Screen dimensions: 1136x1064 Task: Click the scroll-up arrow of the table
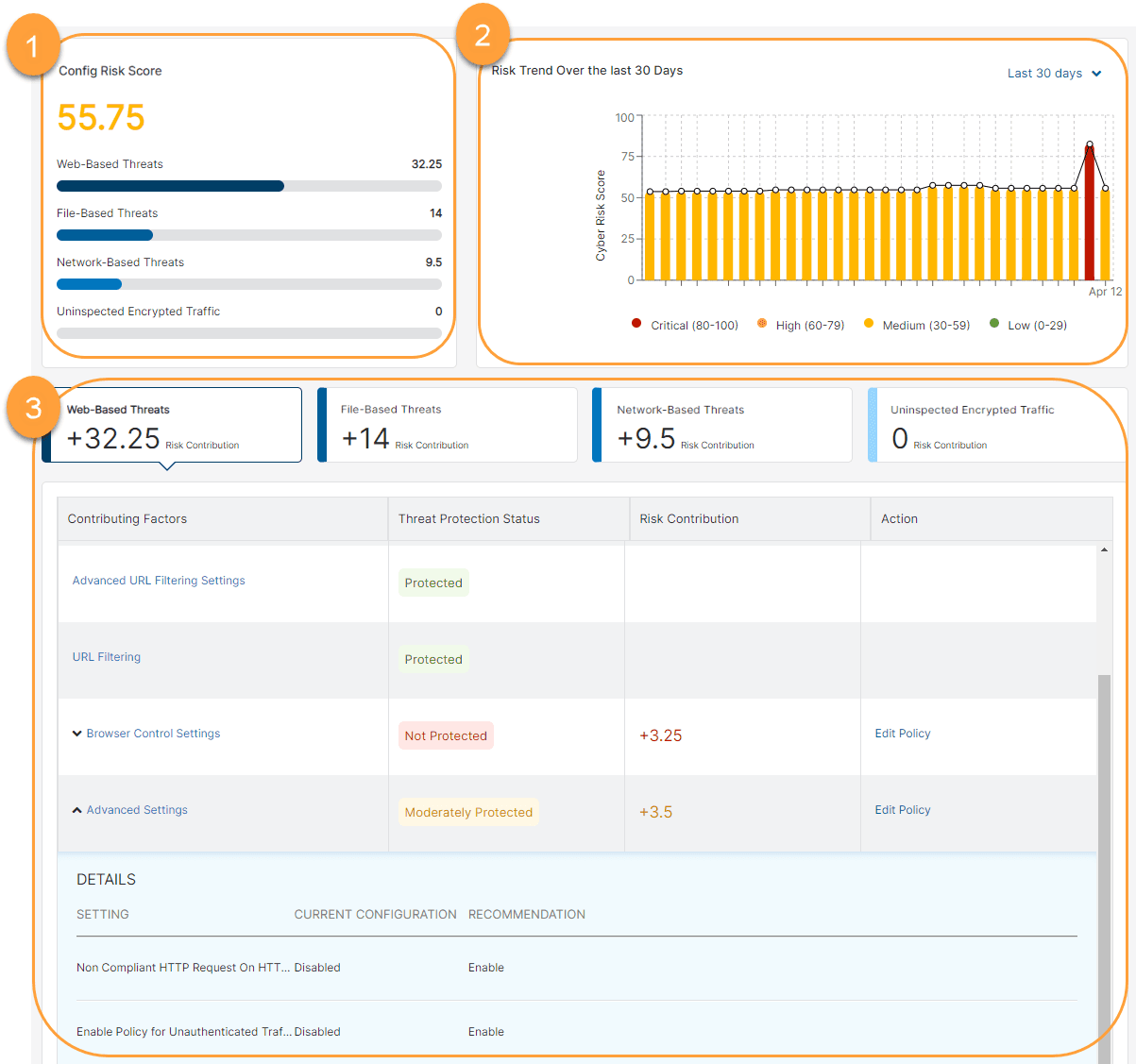(1104, 549)
